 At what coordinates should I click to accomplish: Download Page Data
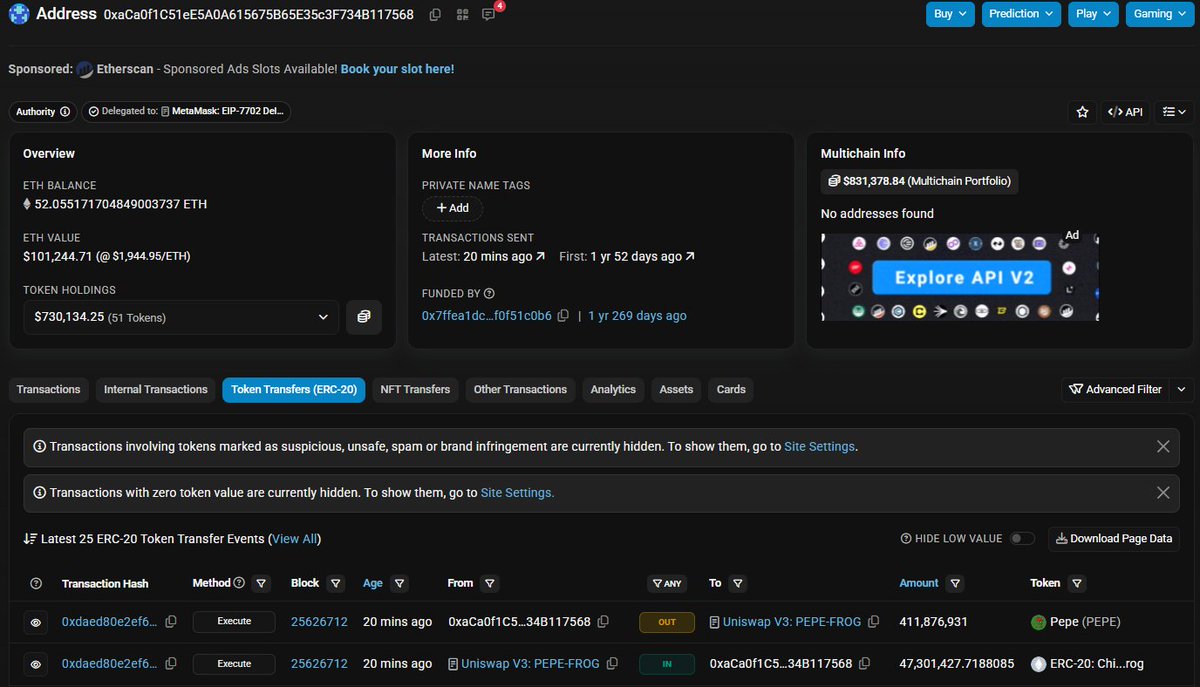[1114, 539]
